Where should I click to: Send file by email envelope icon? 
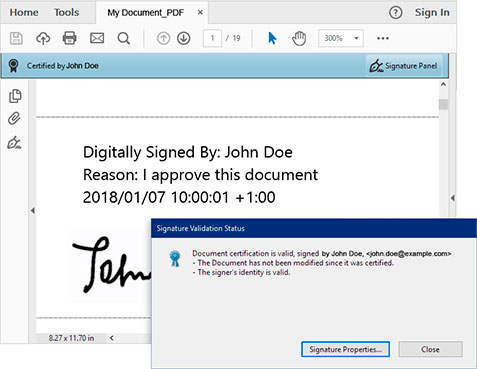[97, 38]
